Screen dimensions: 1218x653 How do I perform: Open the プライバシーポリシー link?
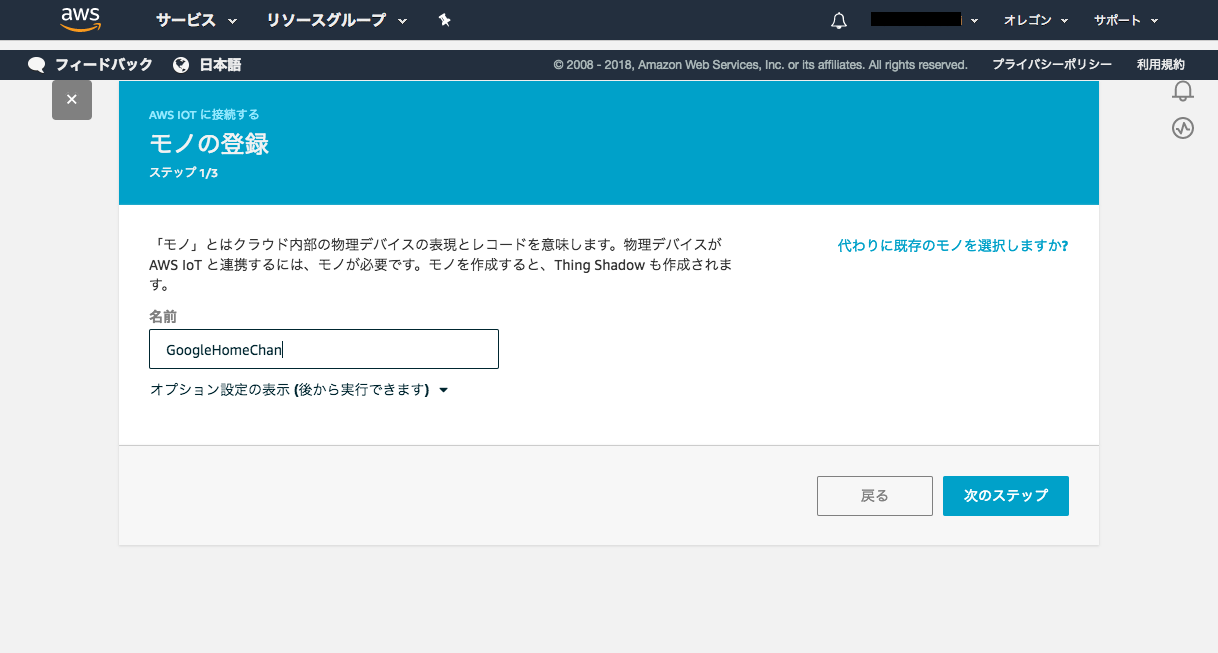[1052, 65]
